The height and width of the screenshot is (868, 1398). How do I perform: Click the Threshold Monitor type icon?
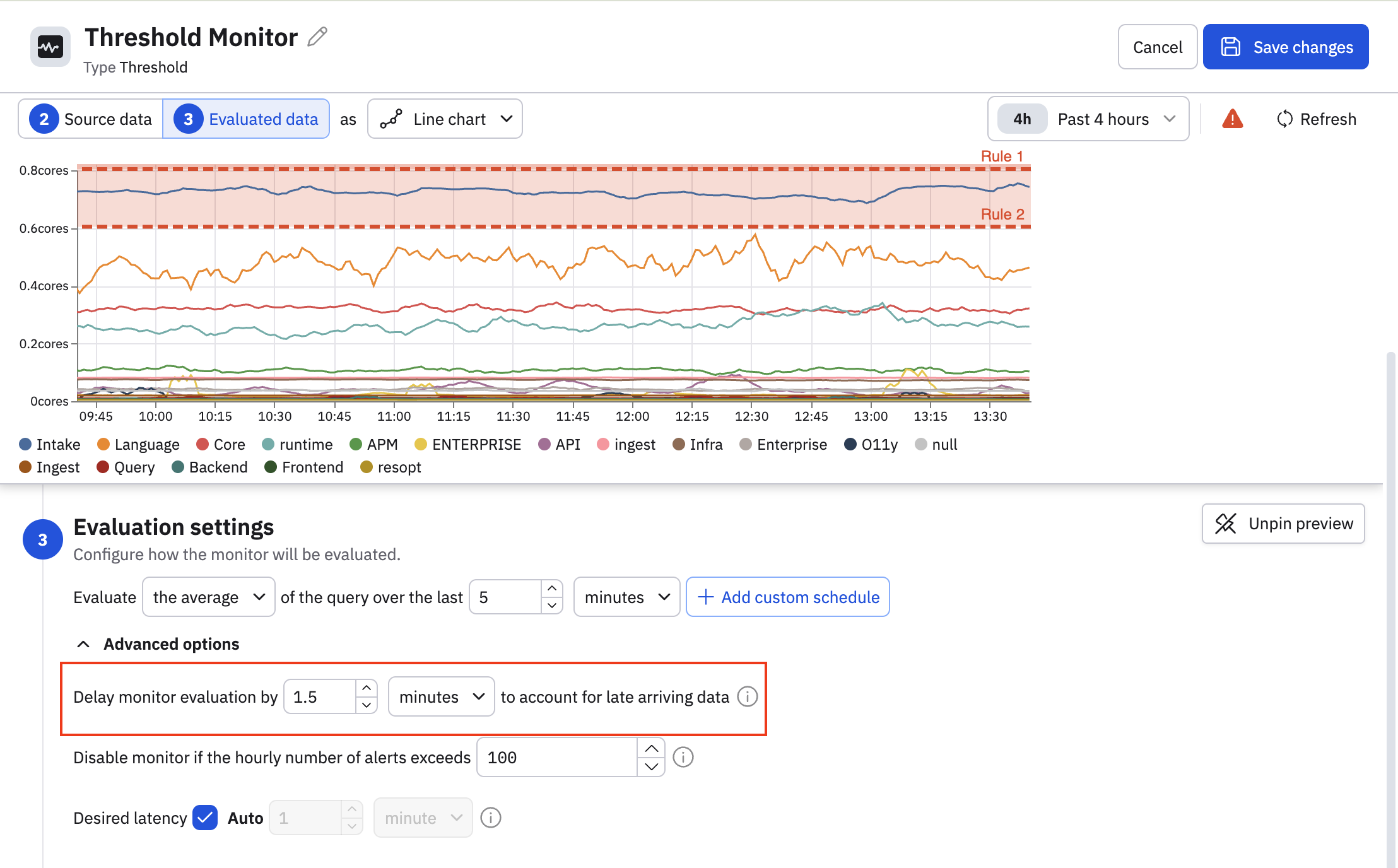pyautogui.click(x=50, y=47)
